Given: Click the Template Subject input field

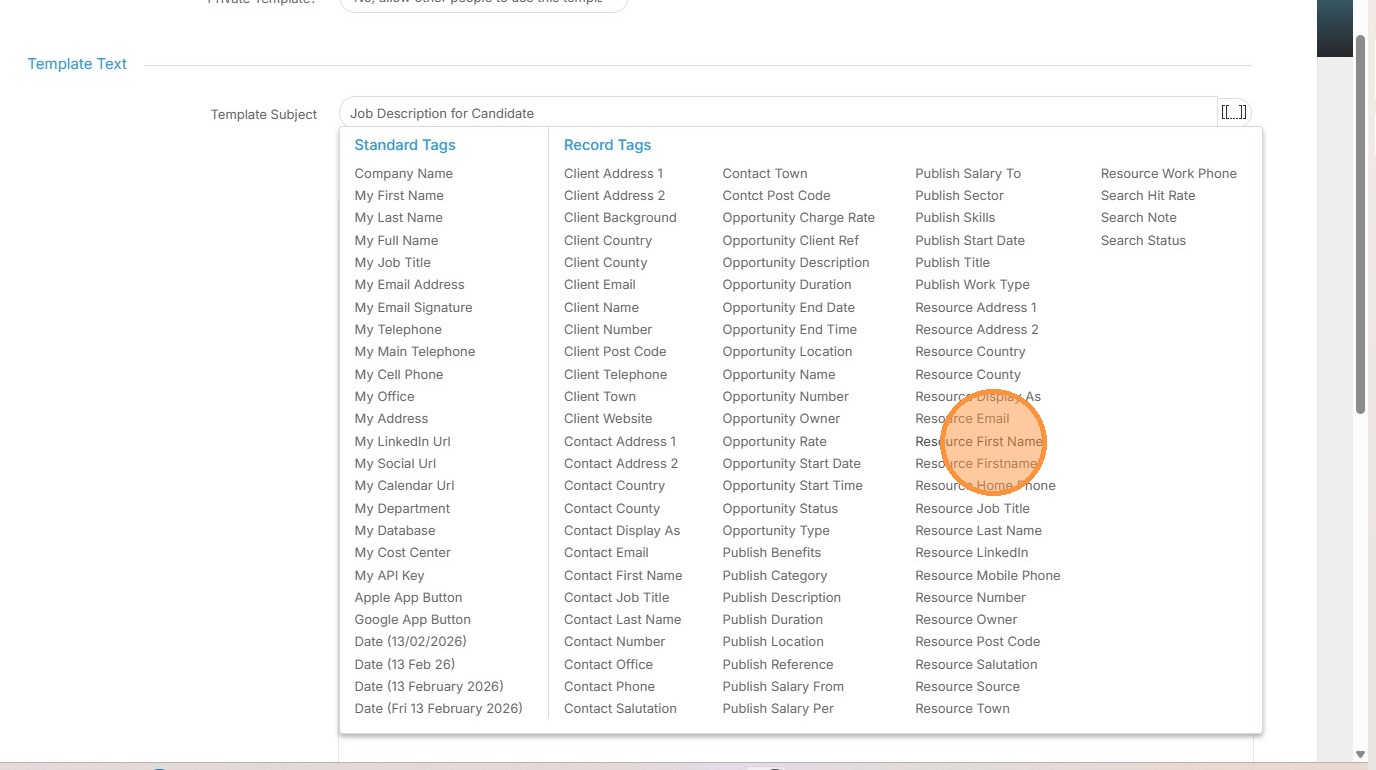Looking at the screenshot, I should click(777, 113).
